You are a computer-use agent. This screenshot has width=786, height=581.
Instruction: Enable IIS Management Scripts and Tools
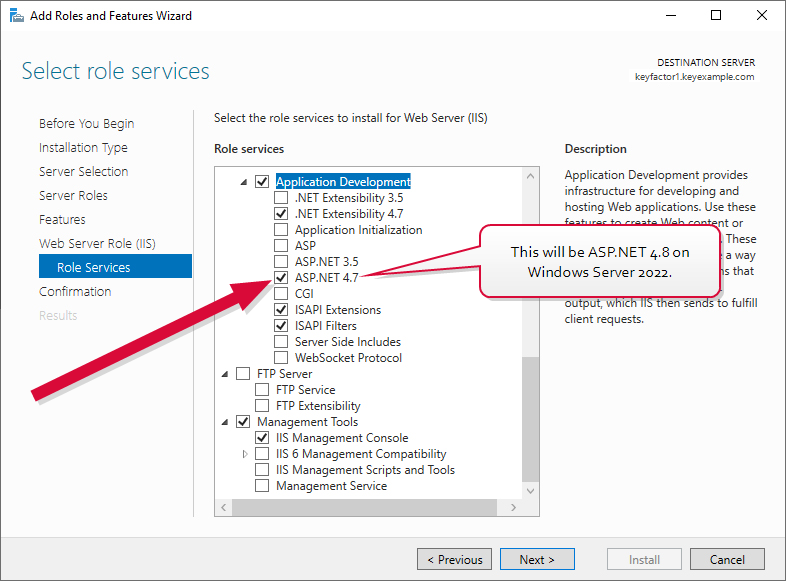click(263, 470)
